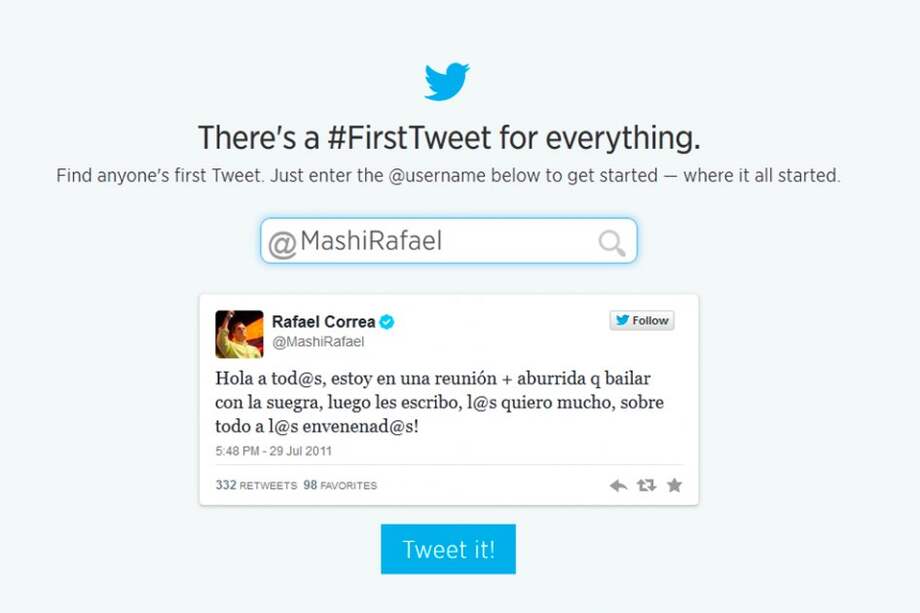Click the Twitter bird logo at top
Screen dimensions: 920x613
(447, 81)
